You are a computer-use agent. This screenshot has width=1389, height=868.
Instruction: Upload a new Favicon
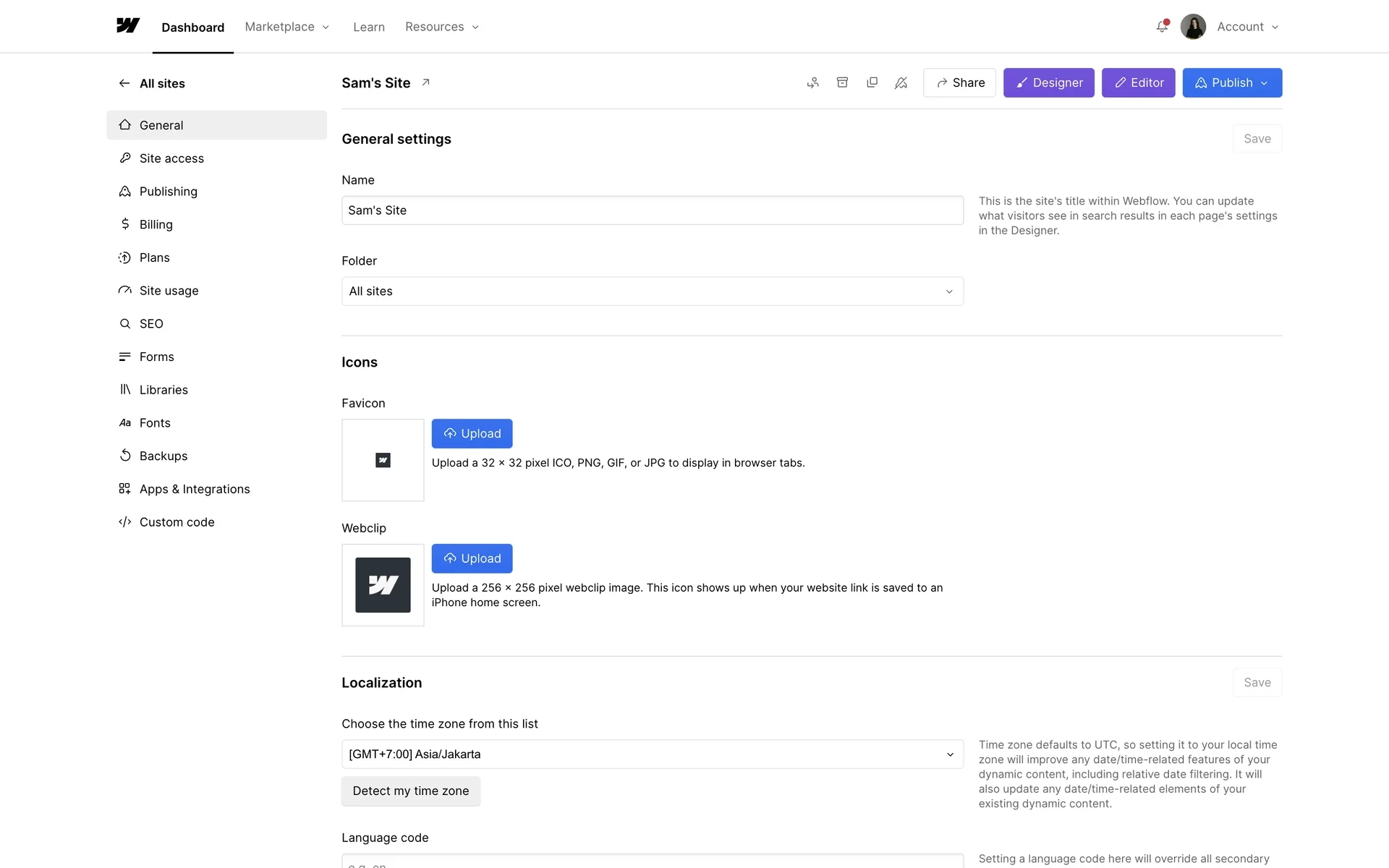(x=472, y=433)
